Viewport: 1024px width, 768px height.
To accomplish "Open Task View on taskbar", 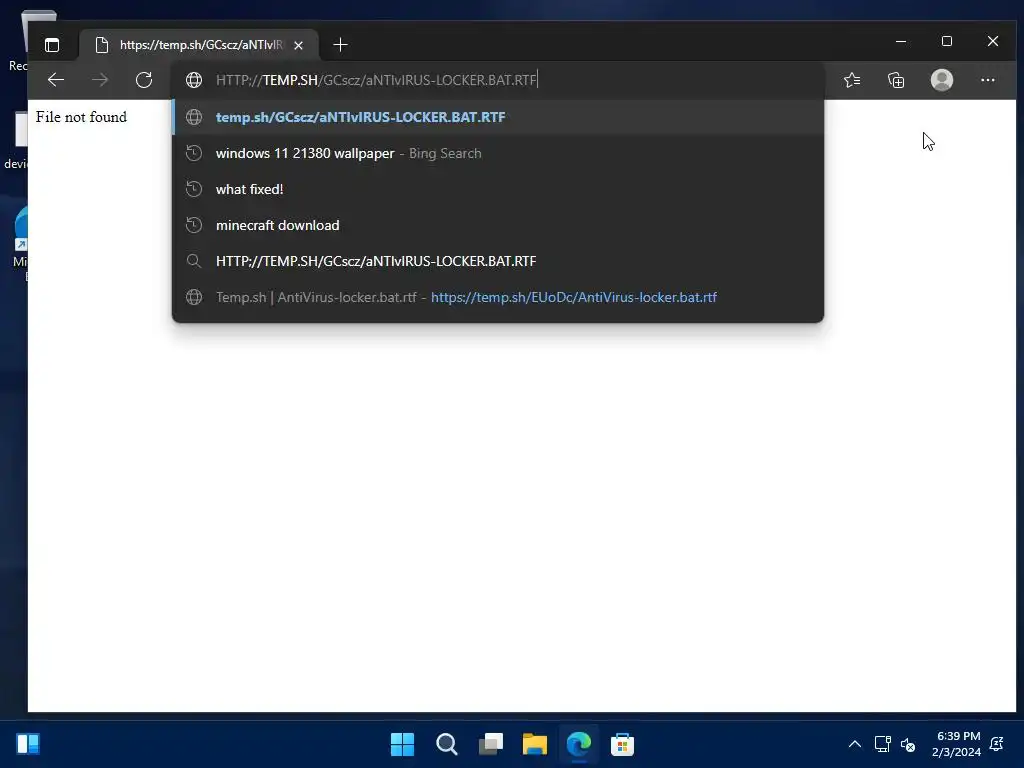I will [490, 744].
